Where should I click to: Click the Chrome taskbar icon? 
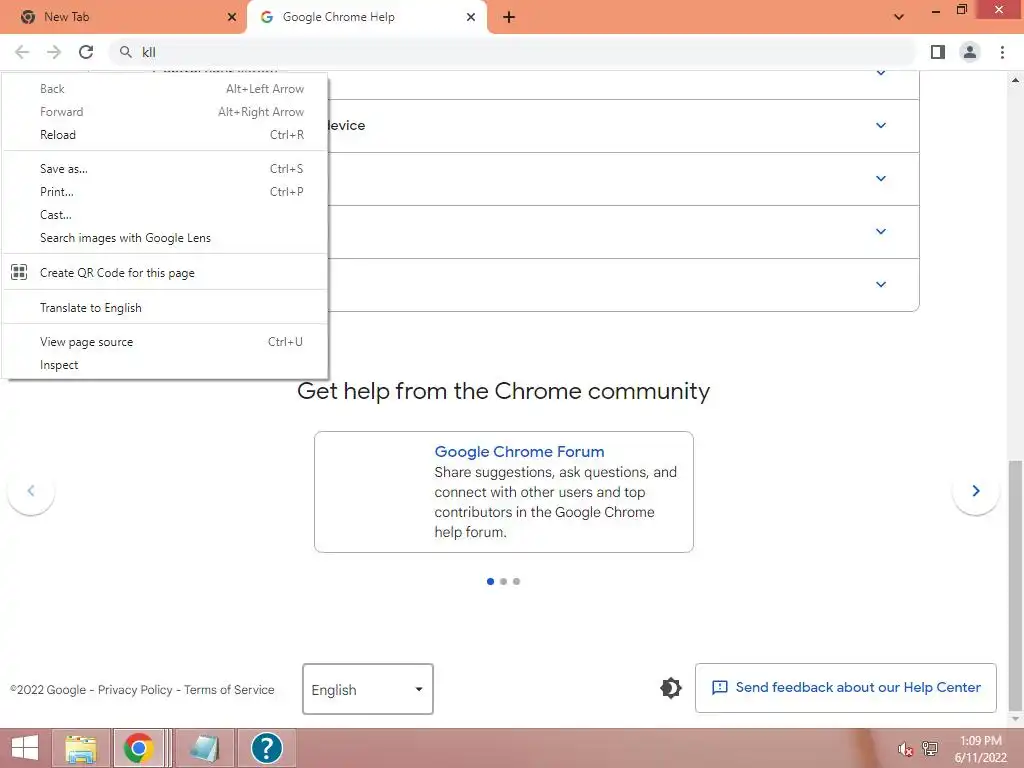(138, 748)
